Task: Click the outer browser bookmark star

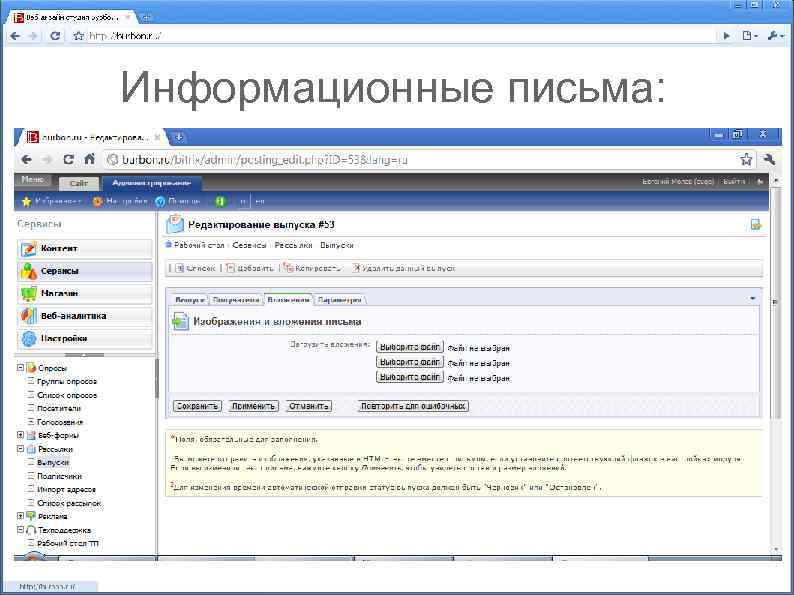Action: pyautogui.click(x=78, y=36)
